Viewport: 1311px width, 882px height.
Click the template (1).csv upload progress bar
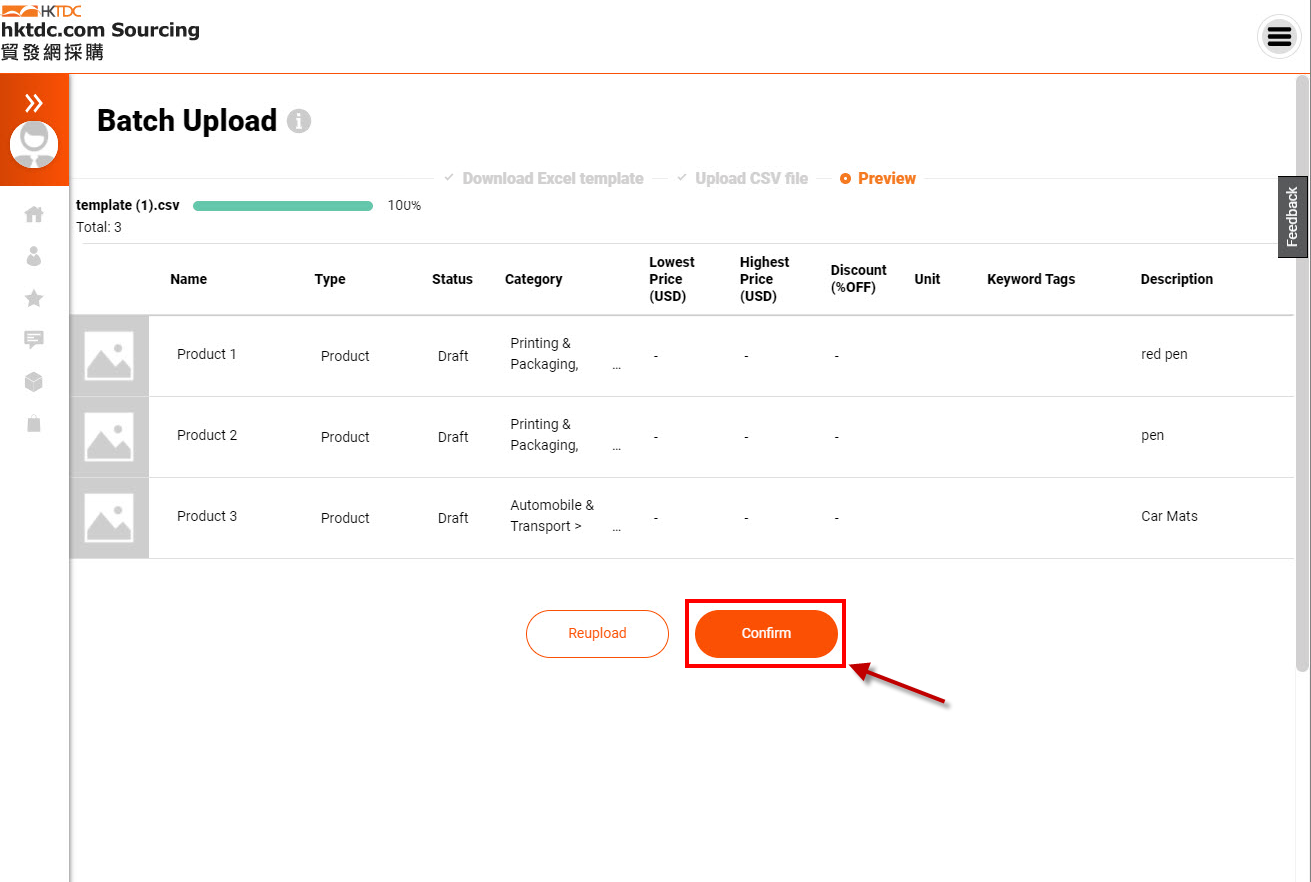click(283, 206)
